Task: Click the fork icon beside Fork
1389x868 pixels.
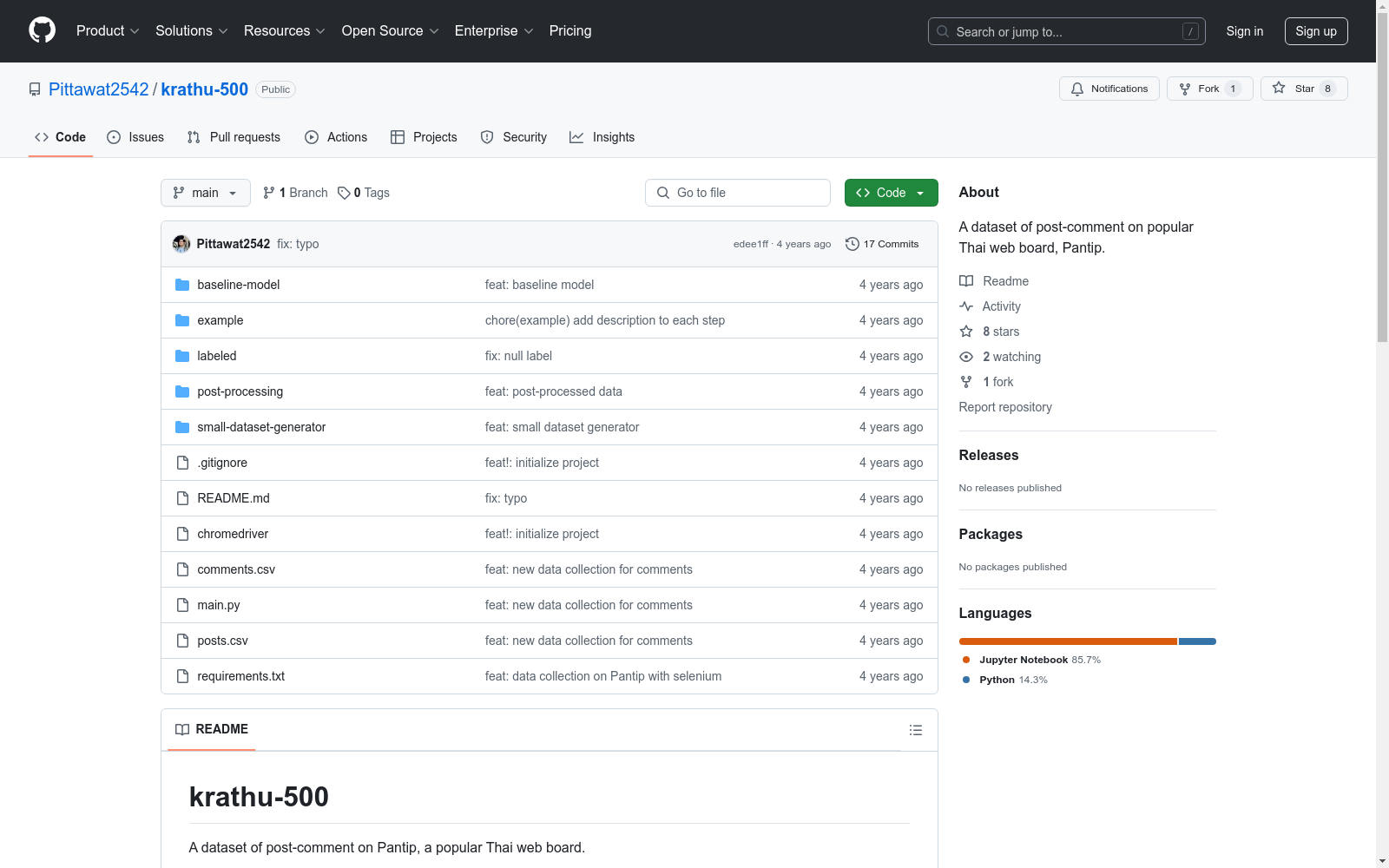Action: 1185,89
